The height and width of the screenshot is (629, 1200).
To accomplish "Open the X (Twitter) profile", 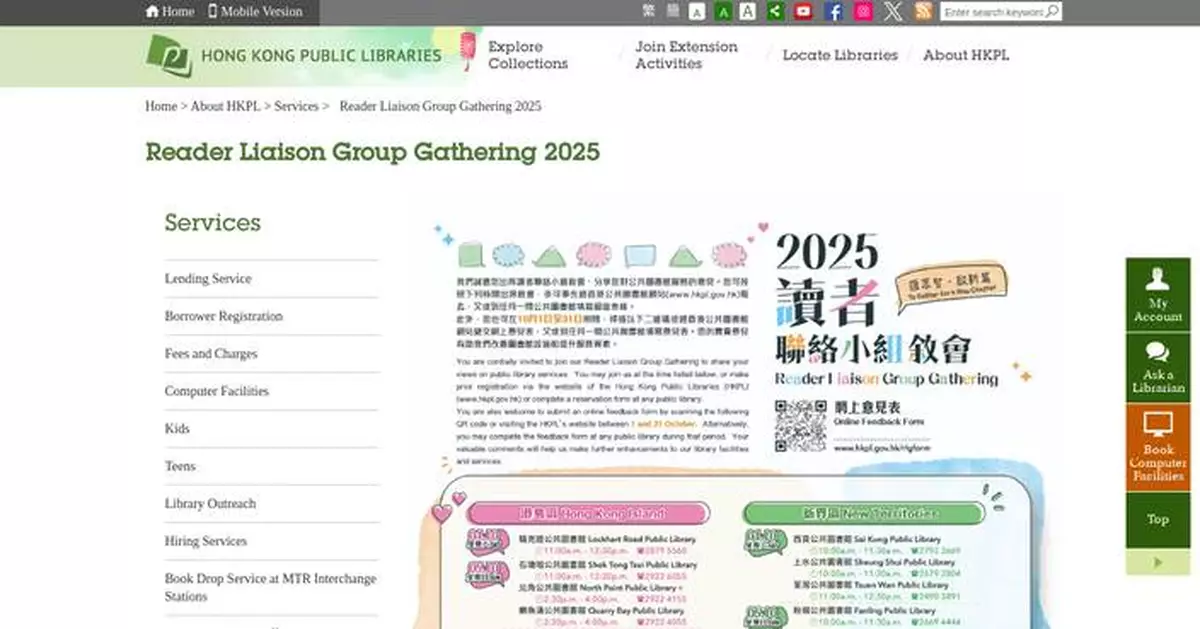I will pyautogui.click(x=893, y=11).
